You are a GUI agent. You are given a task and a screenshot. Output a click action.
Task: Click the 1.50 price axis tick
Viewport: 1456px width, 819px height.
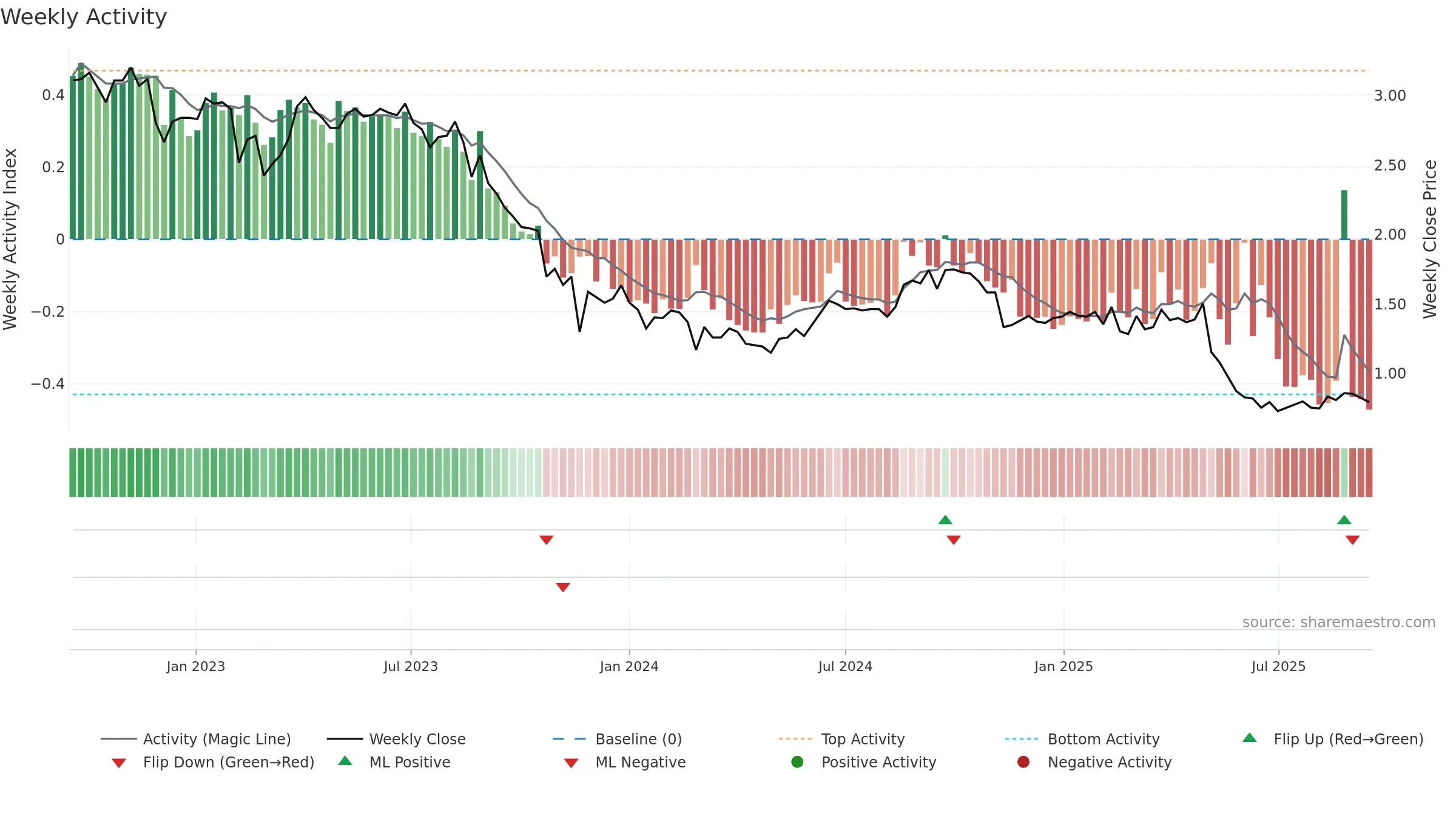pyautogui.click(x=1390, y=305)
